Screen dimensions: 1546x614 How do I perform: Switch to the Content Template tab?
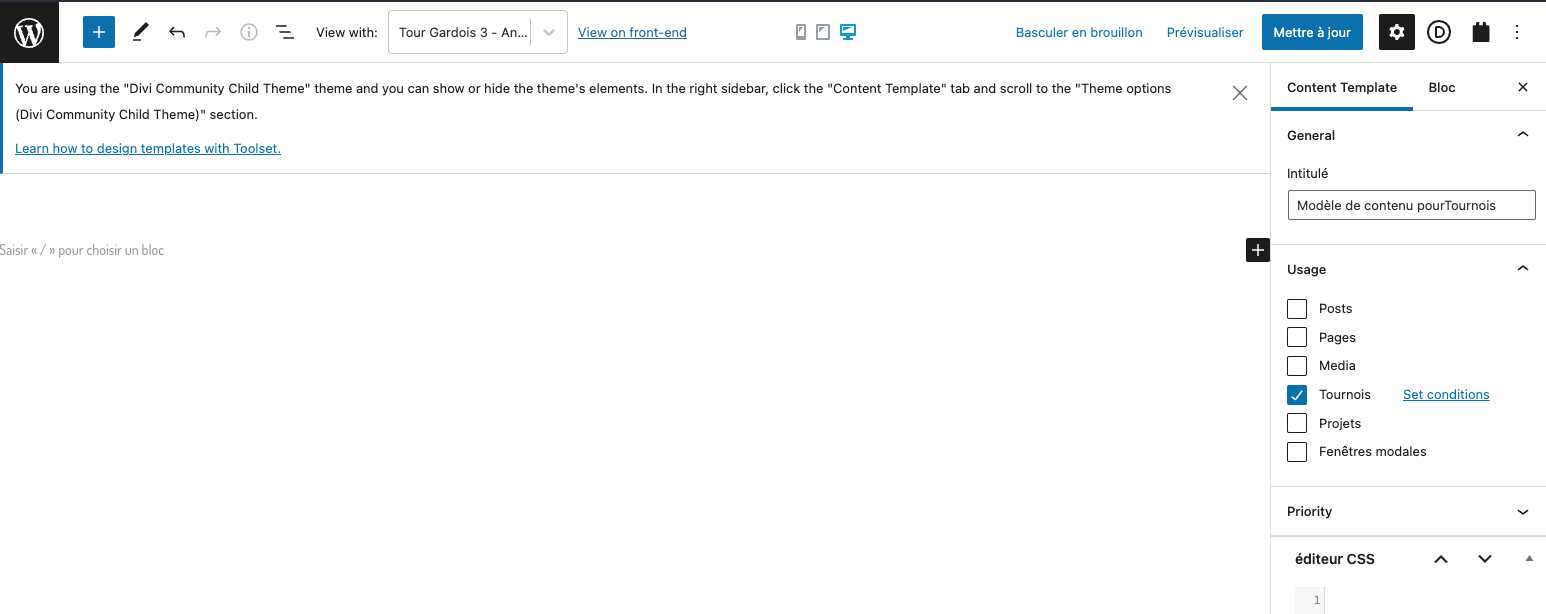click(x=1342, y=87)
